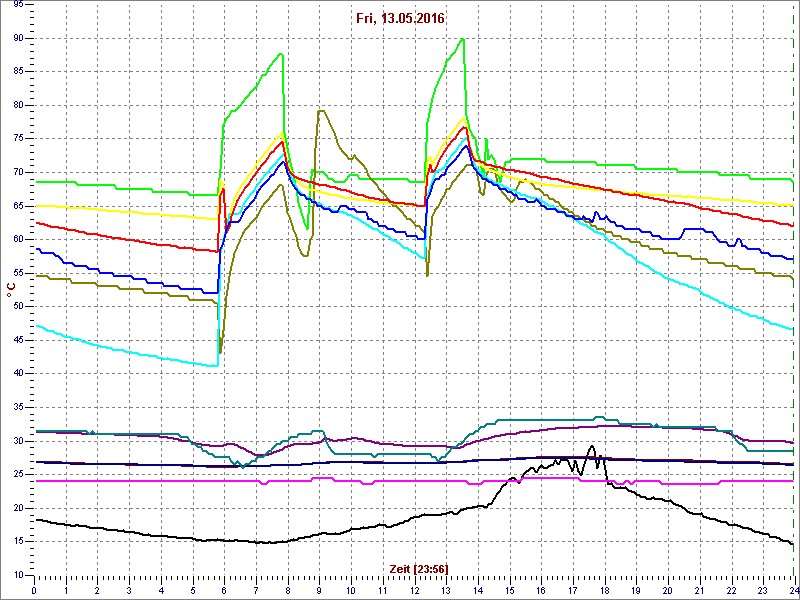800x600 pixels.
Task: Click hour "21" on the time axis
Action: [699, 592]
